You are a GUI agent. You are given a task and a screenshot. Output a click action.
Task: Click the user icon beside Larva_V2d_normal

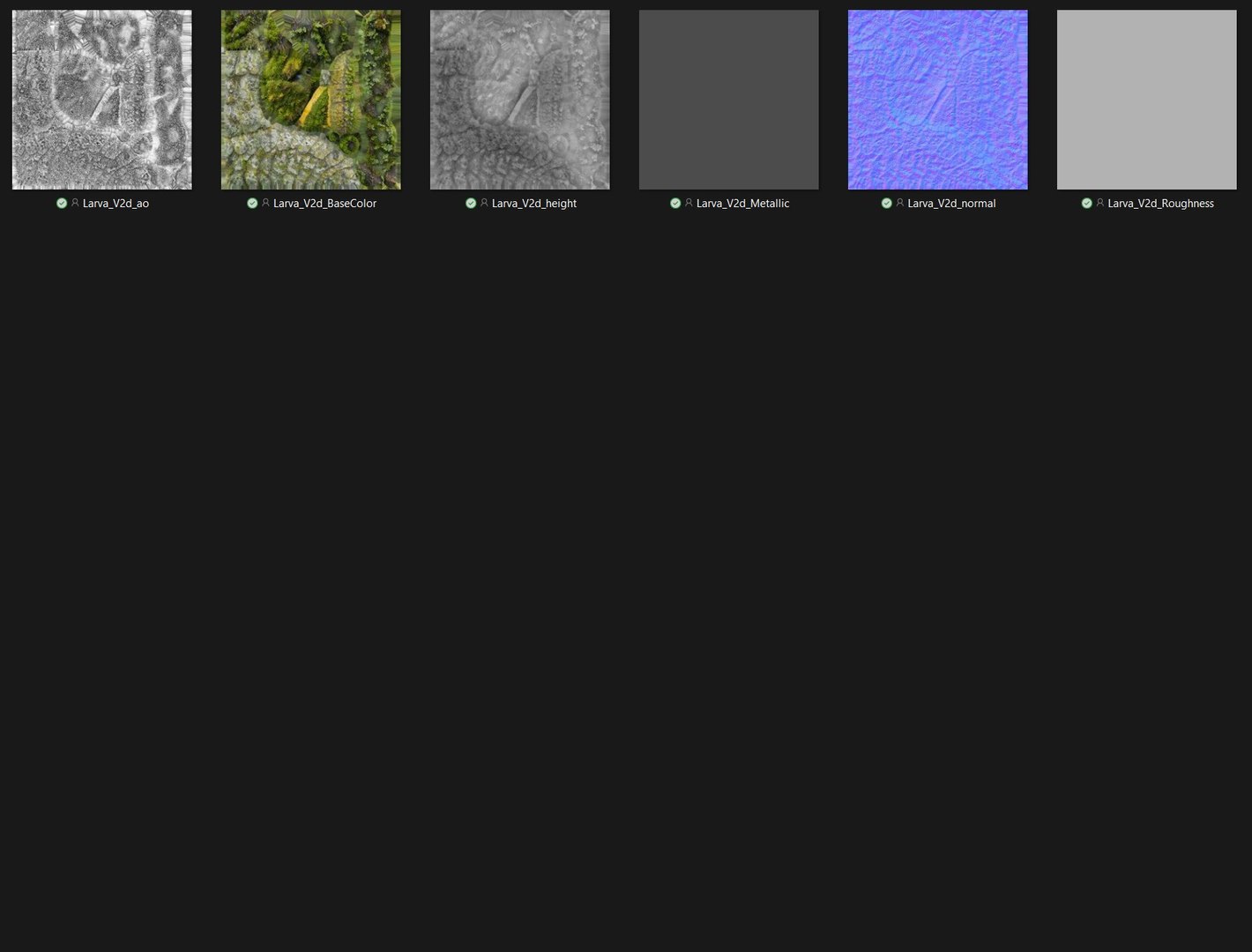[900, 203]
